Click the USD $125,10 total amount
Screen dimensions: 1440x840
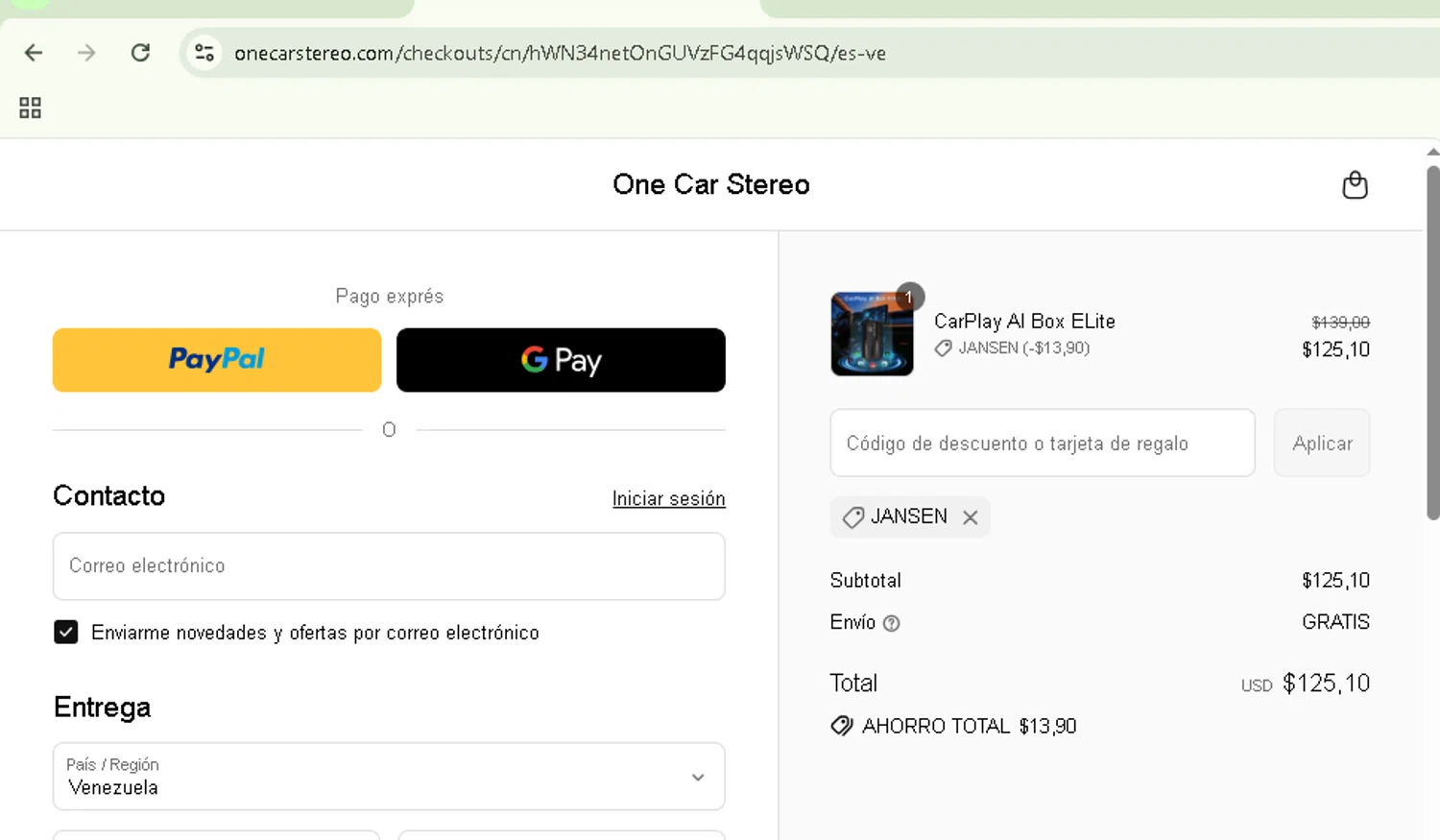(1306, 684)
